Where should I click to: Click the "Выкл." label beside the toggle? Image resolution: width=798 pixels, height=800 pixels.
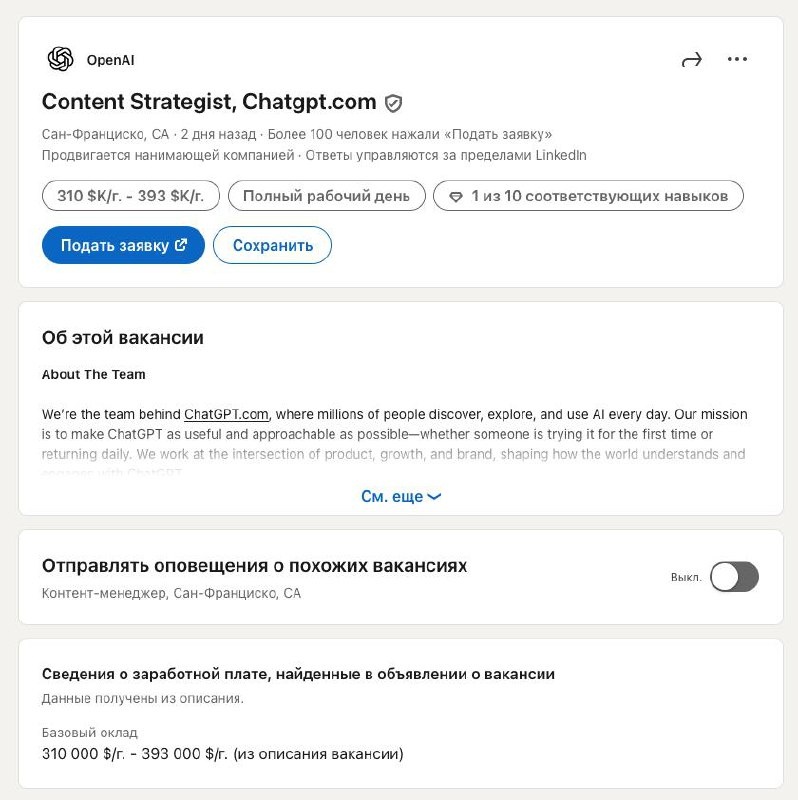point(686,578)
